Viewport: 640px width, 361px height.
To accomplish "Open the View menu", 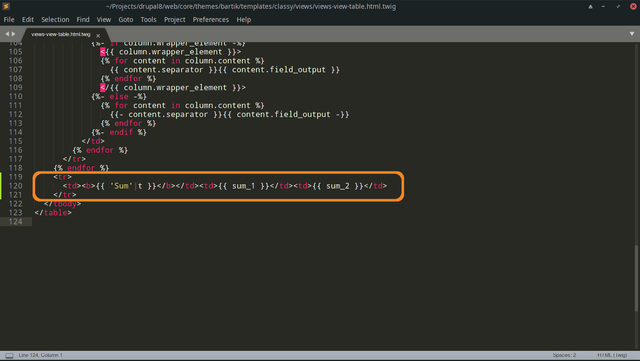I will pyautogui.click(x=104, y=20).
